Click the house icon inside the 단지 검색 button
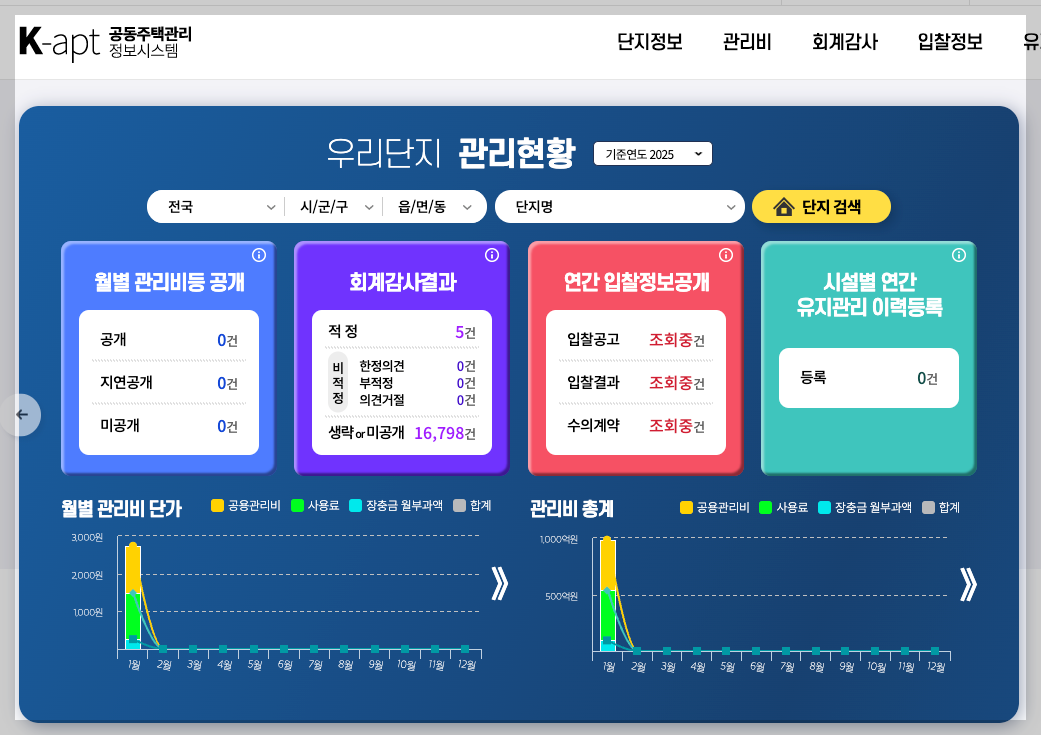1041x735 pixels. 784,206
